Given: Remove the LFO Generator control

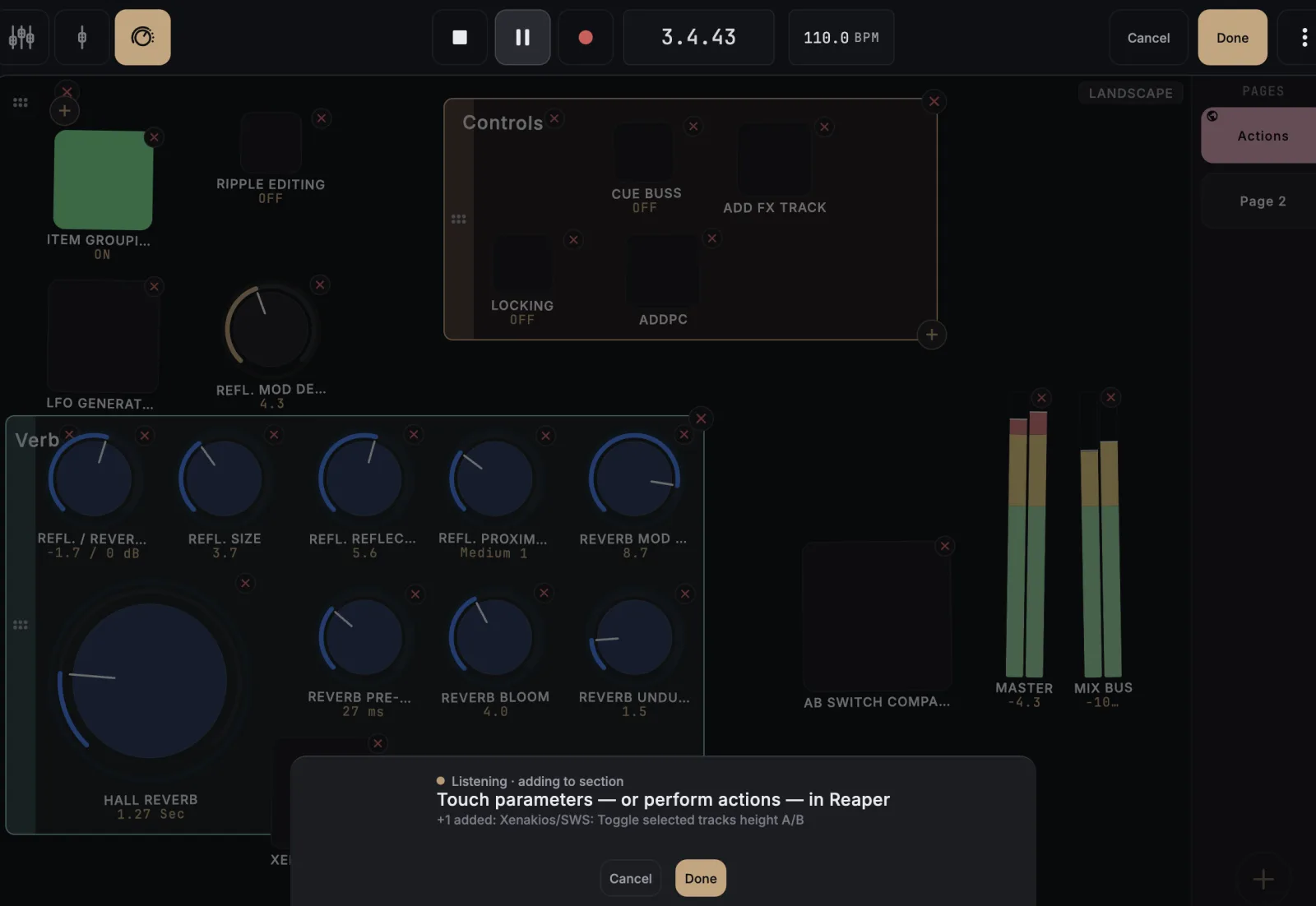Looking at the screenshot, I should [x=154, y=286].
